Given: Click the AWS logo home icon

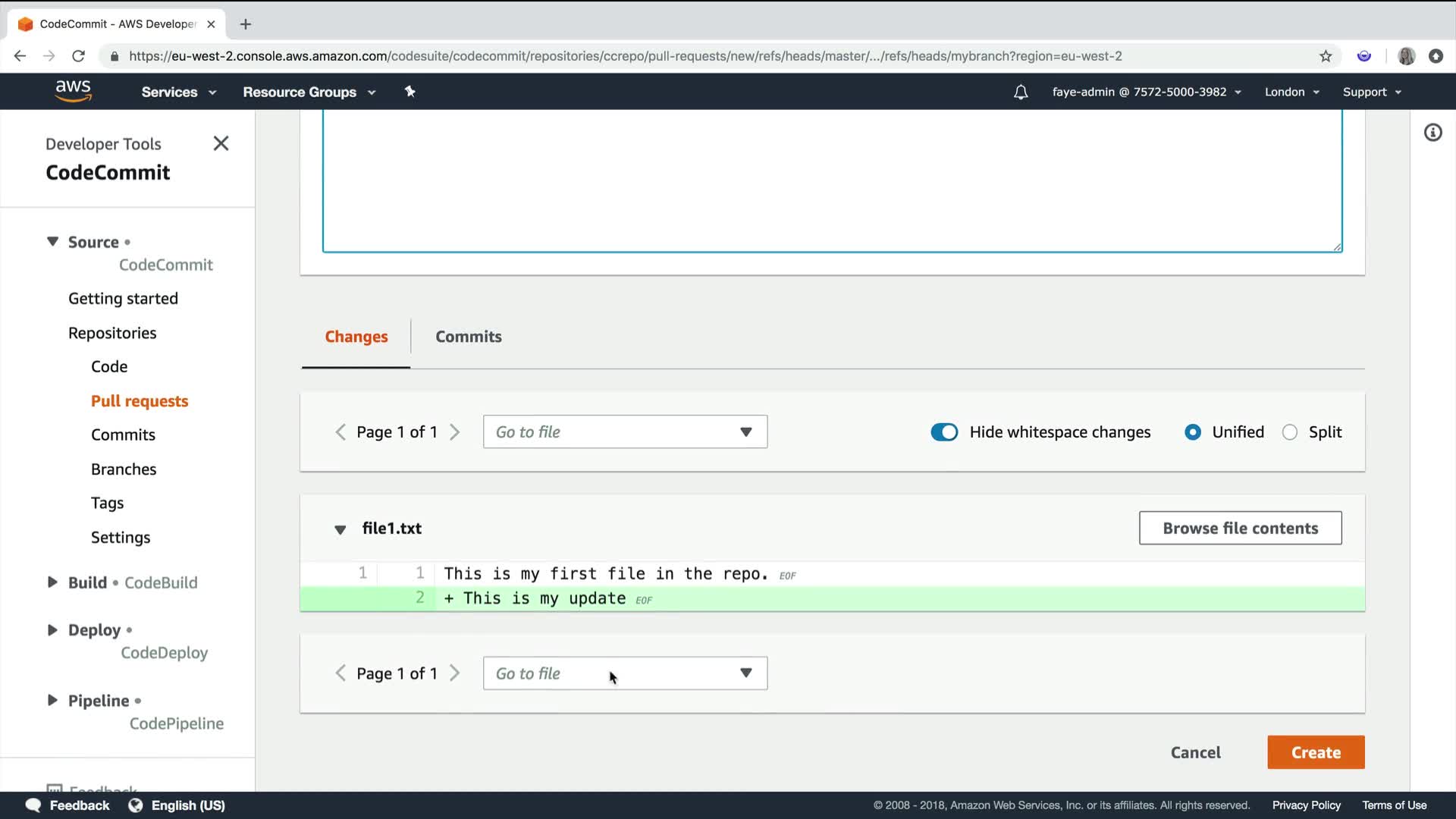Looking at the screenshot, I should (73, 91).
